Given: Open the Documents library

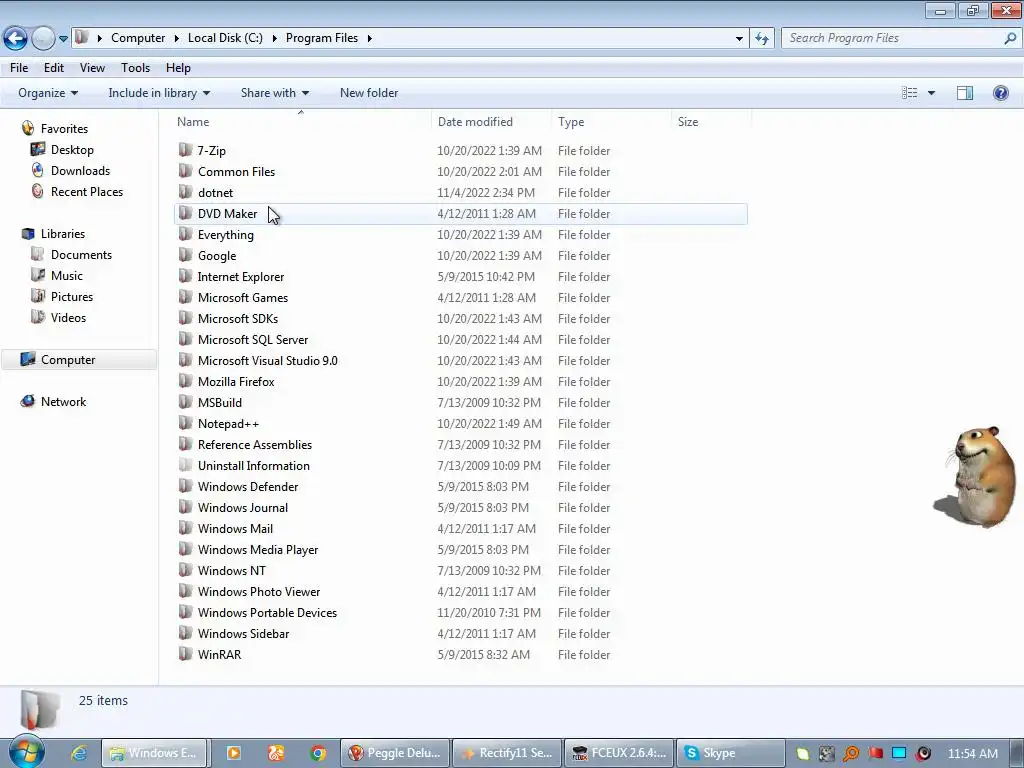Looking at the screenshot, I should point(81,255).
